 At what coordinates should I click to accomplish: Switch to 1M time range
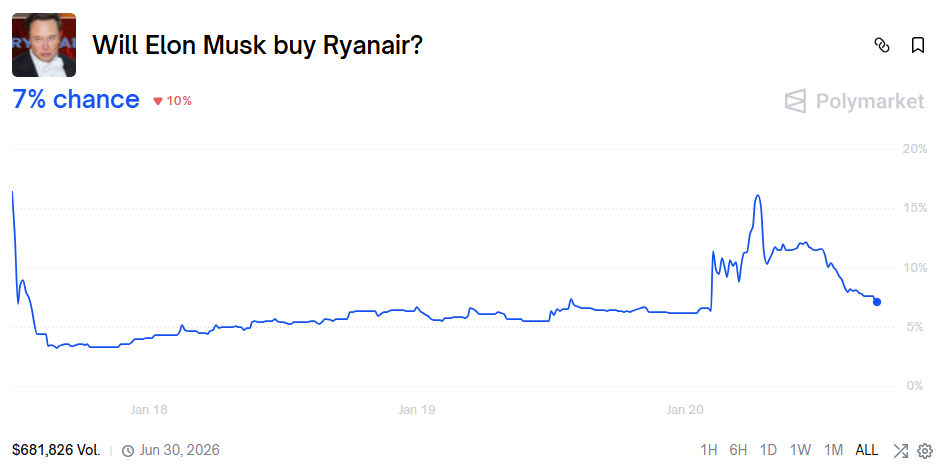click(833, 450)
